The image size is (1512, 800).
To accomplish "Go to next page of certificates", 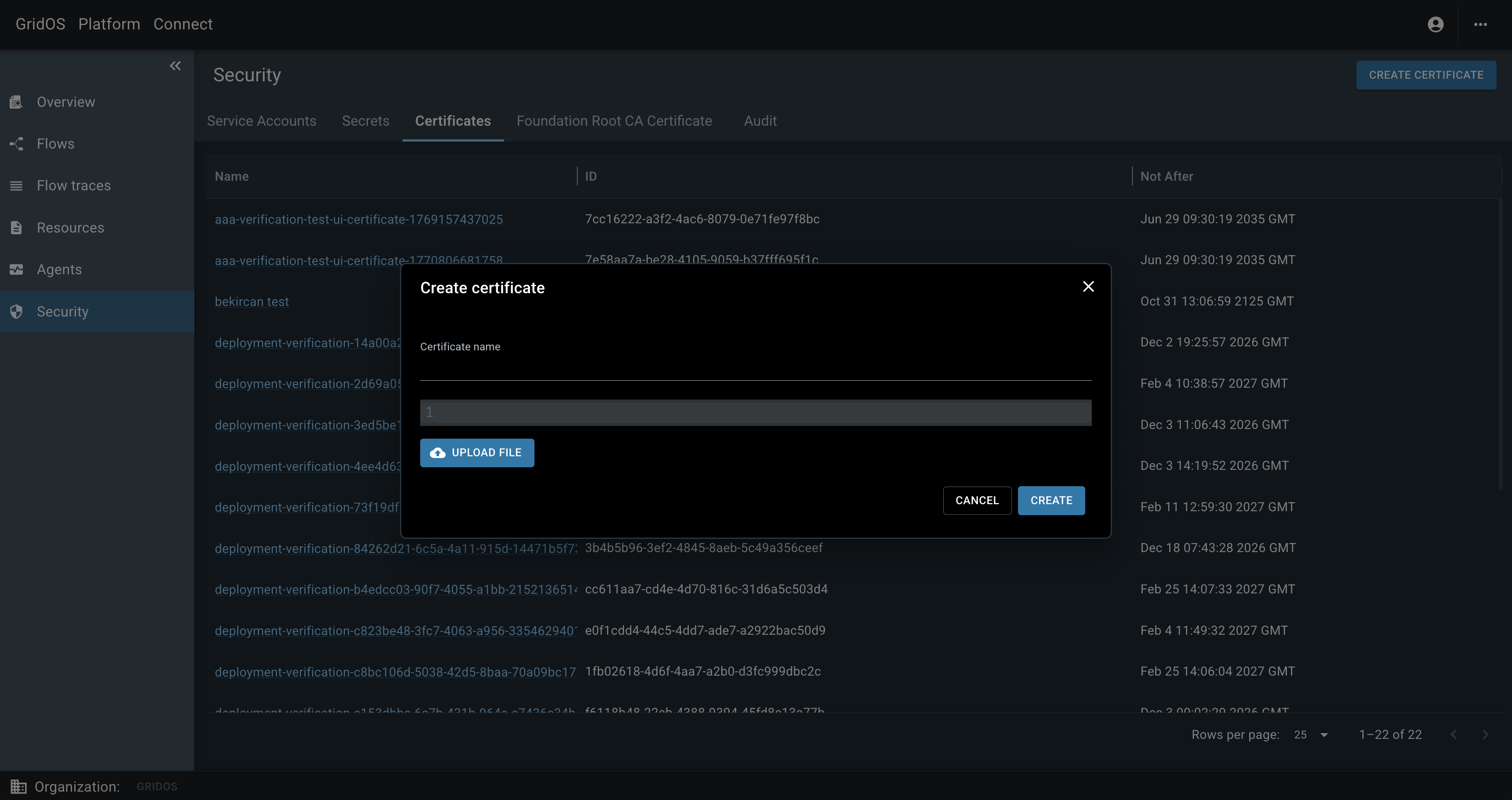I will click(x=1485, y=734).
